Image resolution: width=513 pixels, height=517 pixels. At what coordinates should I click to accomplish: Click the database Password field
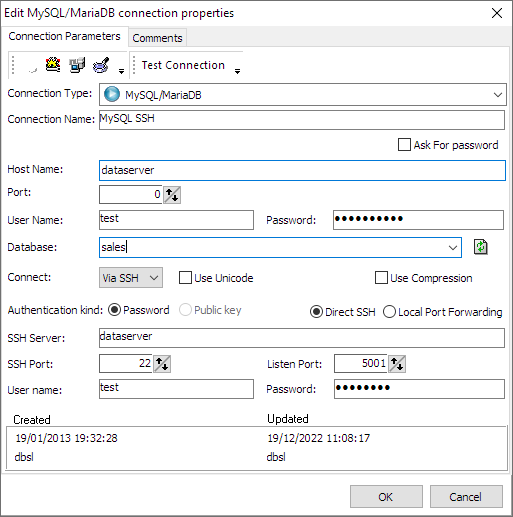point(418,220)
